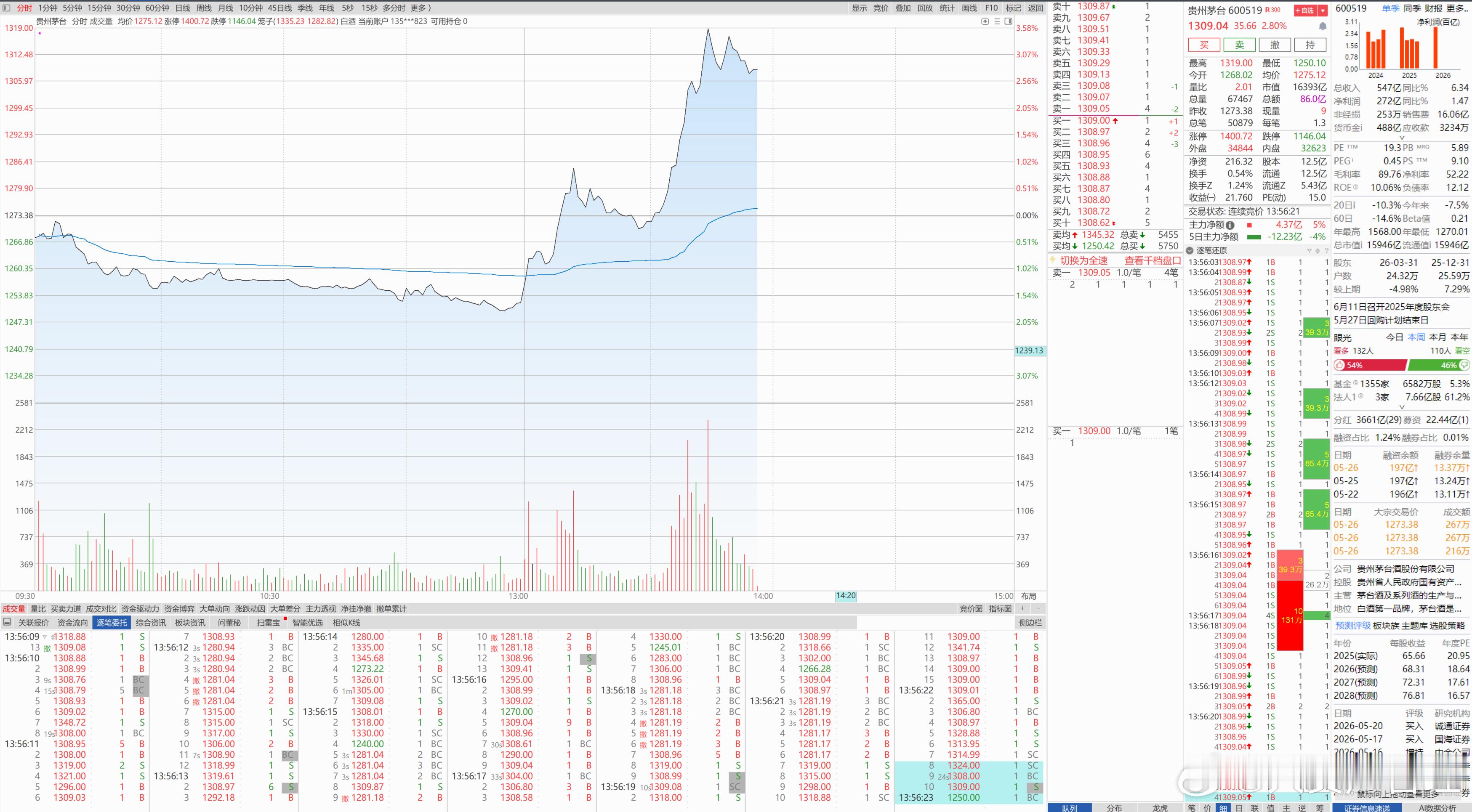Click the lightning icon beside 切换为全速
The height and width of the screenshot is (812, 1472).
pyautogui.click(x=1054, y=260)
